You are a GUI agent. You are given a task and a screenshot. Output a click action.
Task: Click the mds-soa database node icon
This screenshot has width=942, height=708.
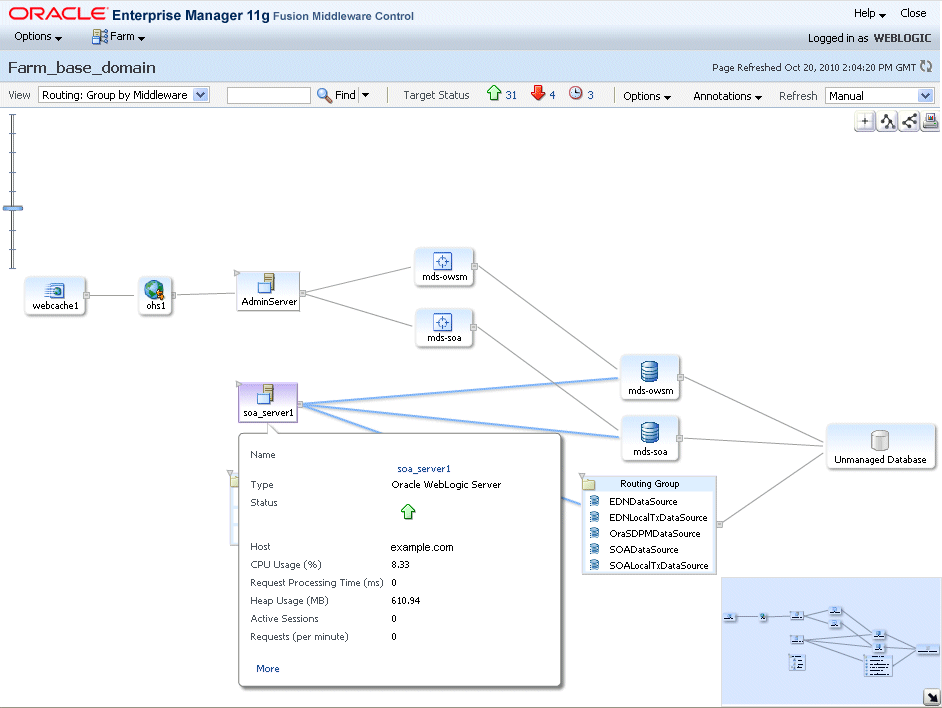pyautogui.click(x=649, y=432)
